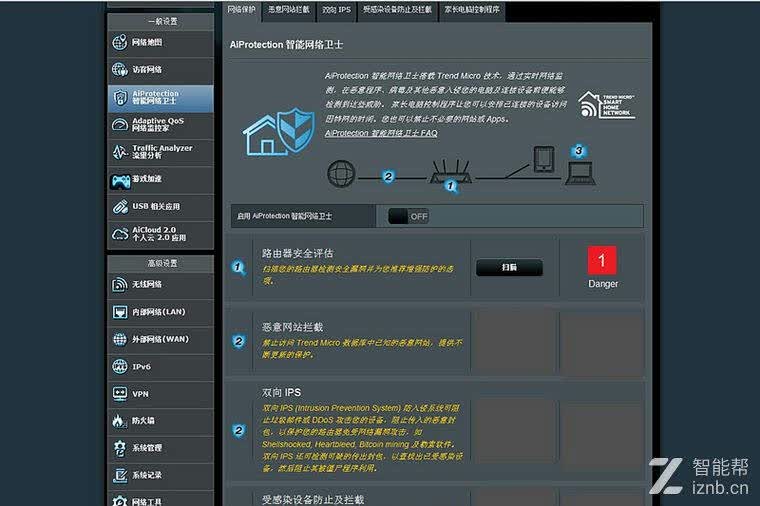The width and height of the screenshot is (760, 506).
Task: Open the VPN sidebar icon
Action: coord(120,394)
